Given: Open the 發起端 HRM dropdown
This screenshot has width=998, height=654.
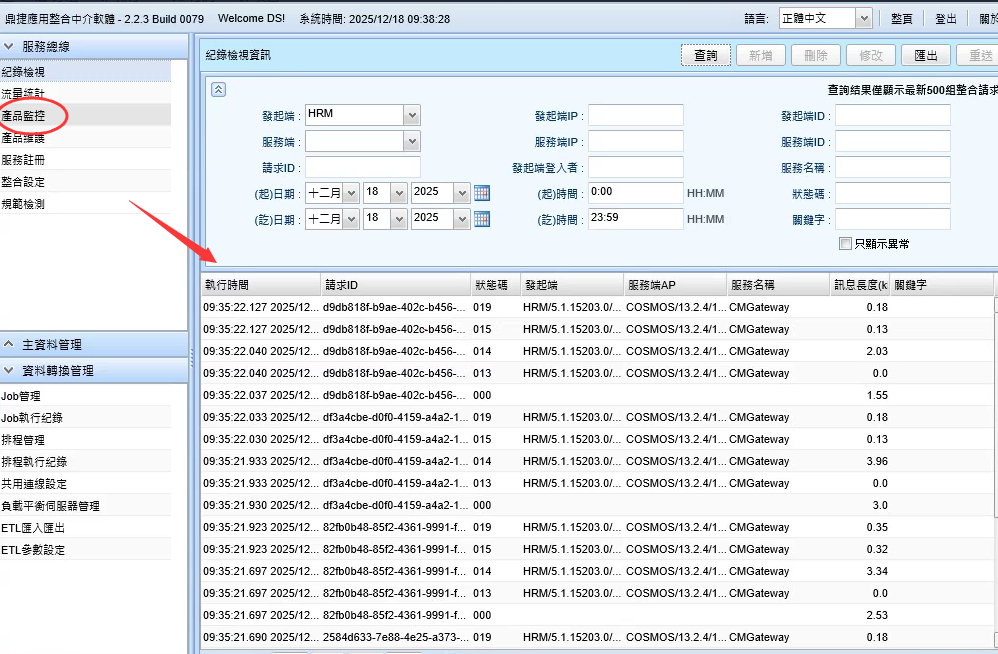Looking at the screenshot, I should tap(412, 115).
